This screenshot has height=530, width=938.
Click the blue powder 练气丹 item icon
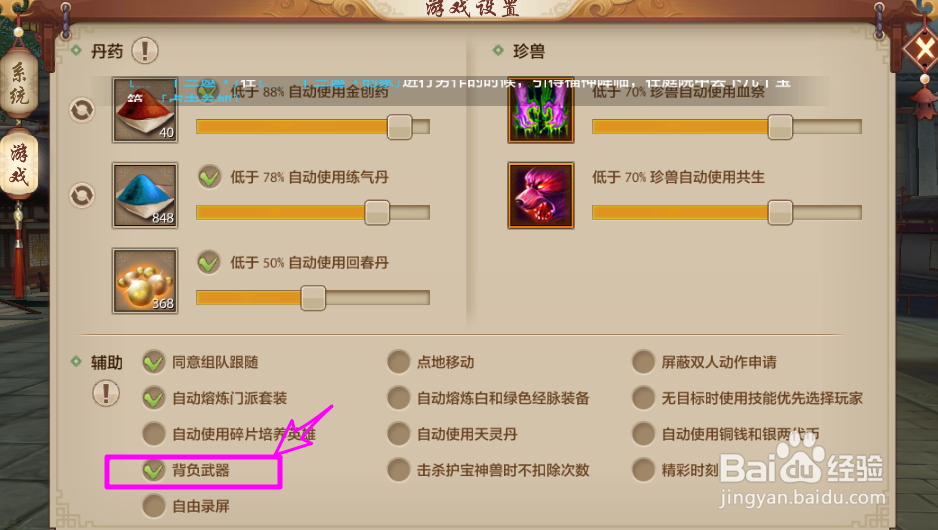[x=145, y=196]
